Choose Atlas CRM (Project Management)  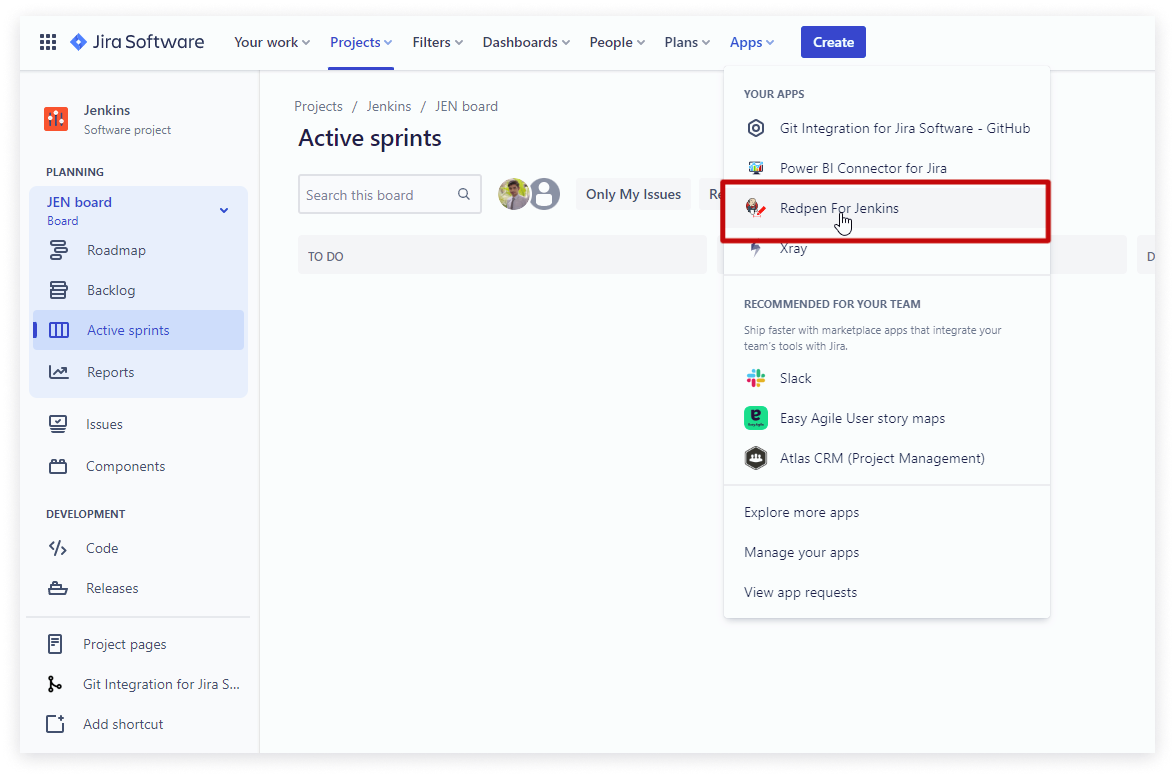pyautogui.click(x=886, y=458)
